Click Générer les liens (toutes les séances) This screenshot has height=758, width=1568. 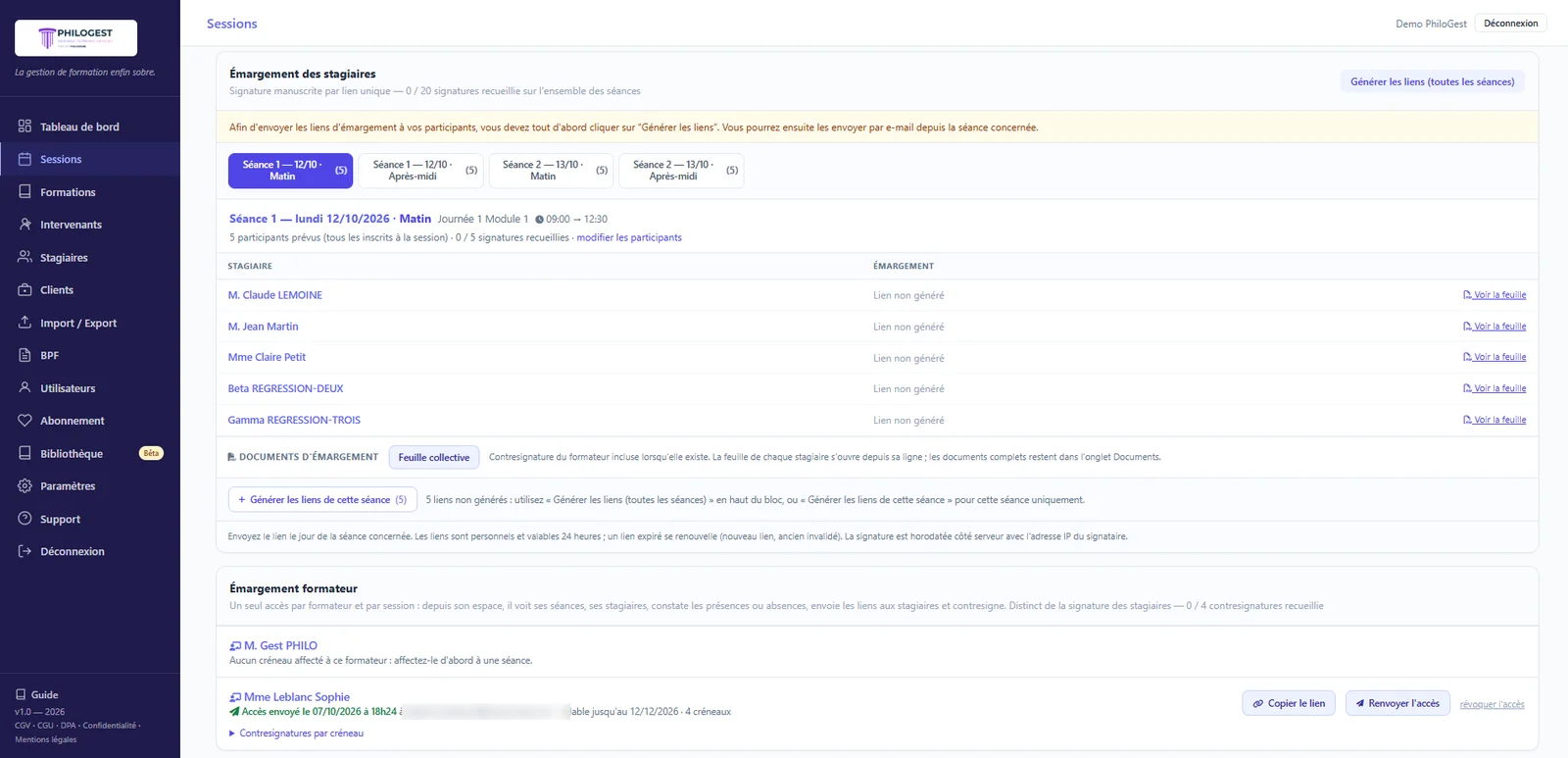[1432, 82]
